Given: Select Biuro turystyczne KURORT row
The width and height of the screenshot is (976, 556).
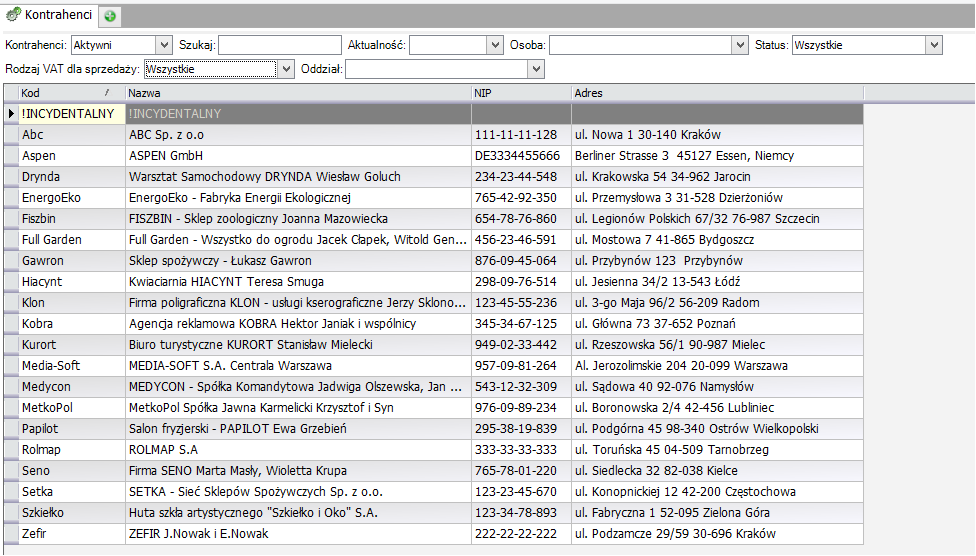Looking at the screenshot, I should tap(433, 345).
